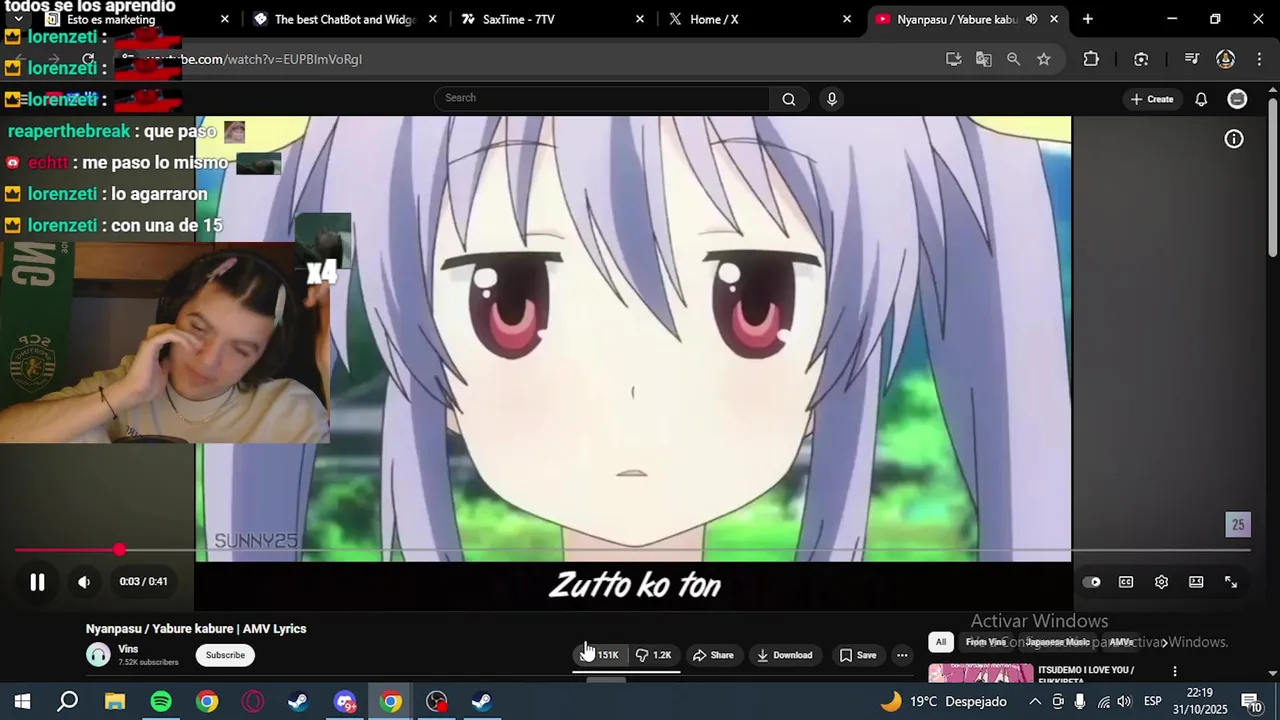Switch to SaxTime - 7TV tab
The image size is (1280, 720).
tap(550, 19)
